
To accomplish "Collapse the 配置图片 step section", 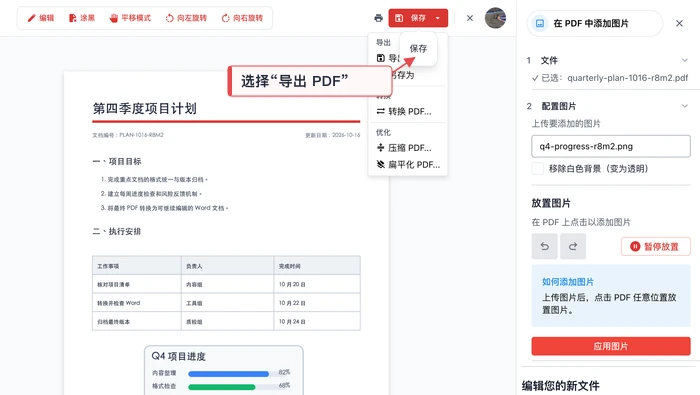I will tap(685, 106).
